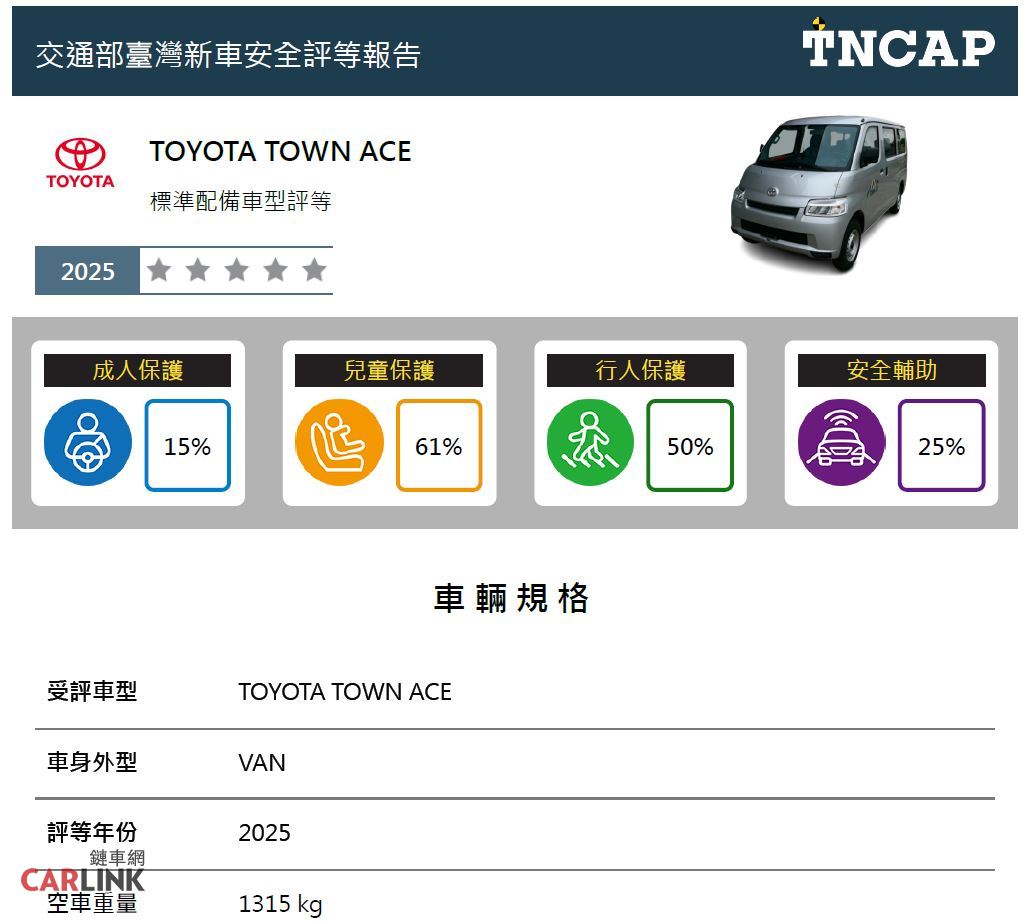Select the green pedestrian crossing icon
1026x922 pixels.
pyautogui.click(x=590, y=445)
